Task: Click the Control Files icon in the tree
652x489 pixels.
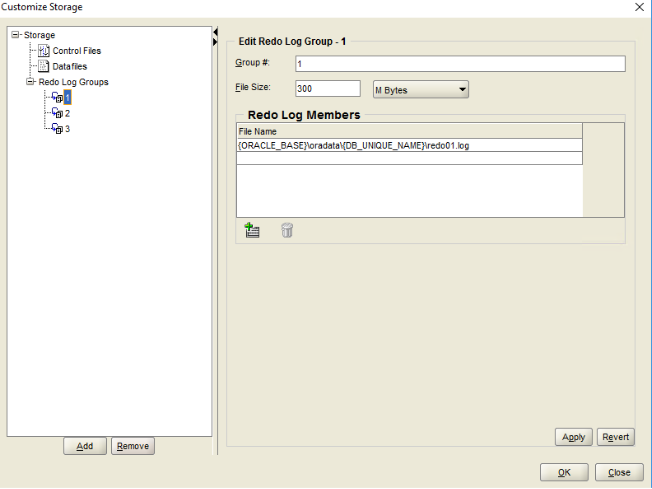Action: pyautogui.click(x=44, y=51)
